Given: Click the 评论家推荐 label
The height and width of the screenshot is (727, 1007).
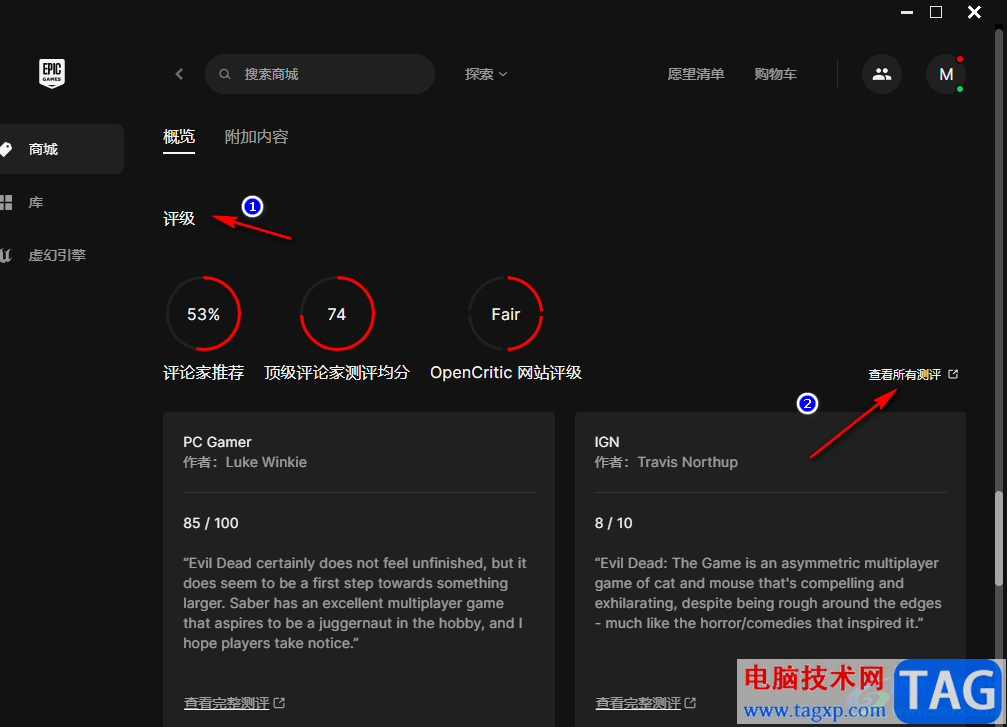Looking at the screenshot, I should click(204, 372).
